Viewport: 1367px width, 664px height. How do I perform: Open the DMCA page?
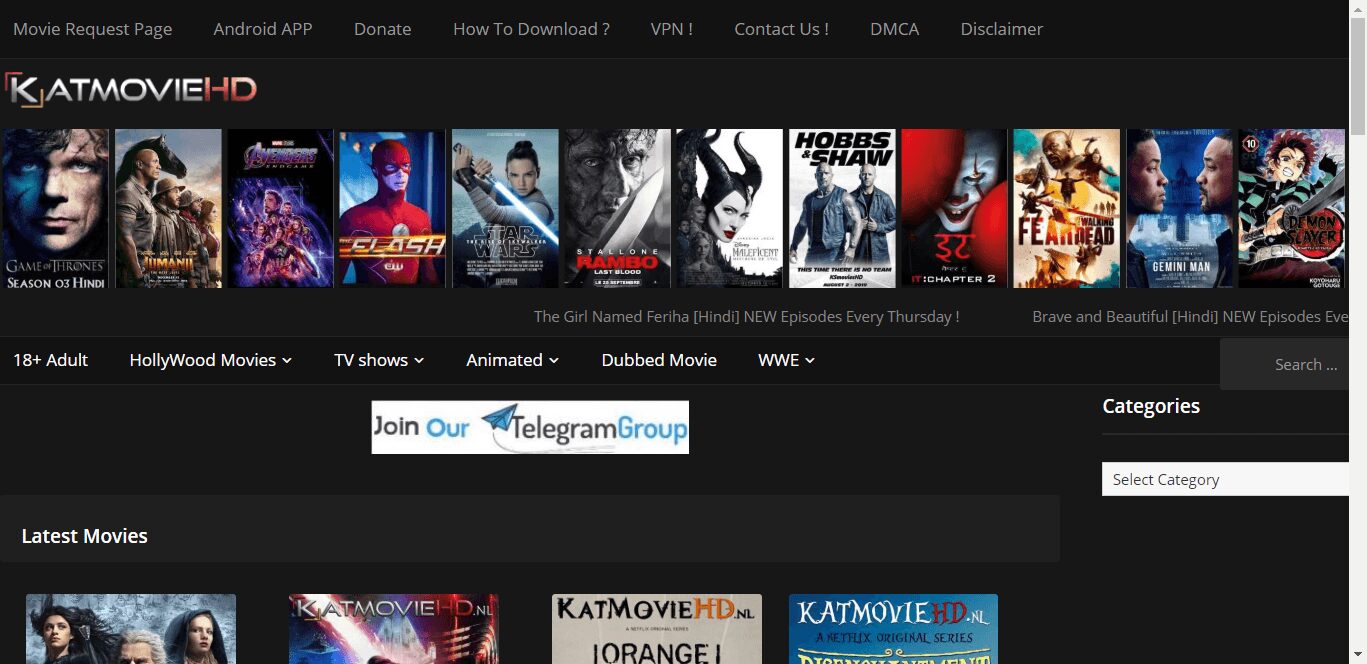point(894,29)
